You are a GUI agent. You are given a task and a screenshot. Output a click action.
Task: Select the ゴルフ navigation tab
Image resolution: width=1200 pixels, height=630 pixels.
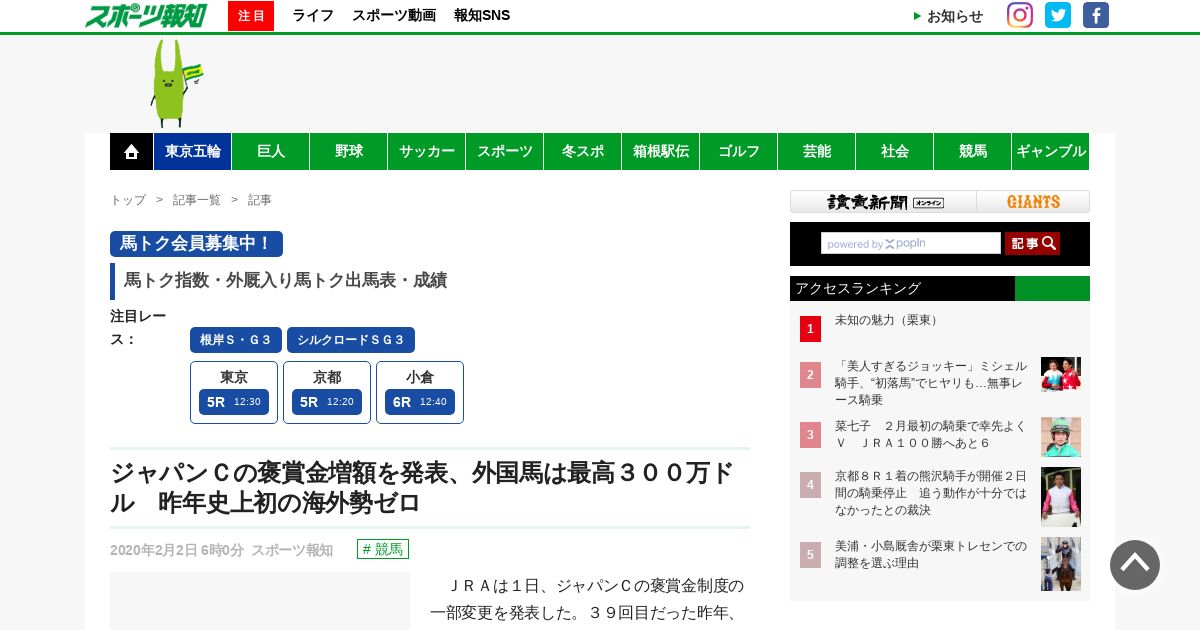[x=739, y=151]
